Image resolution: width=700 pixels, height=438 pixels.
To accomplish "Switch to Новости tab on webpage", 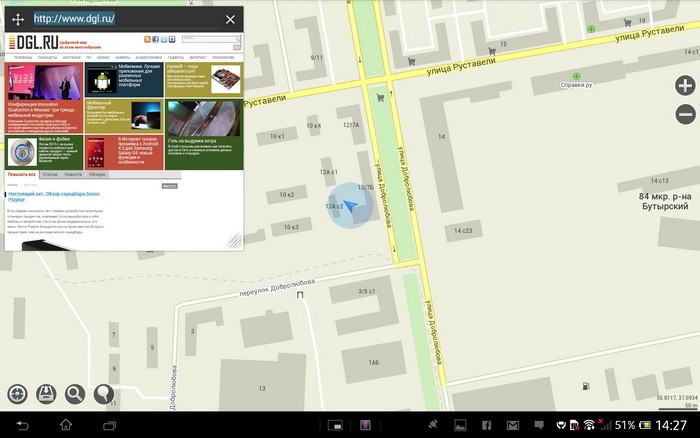I will coord(73,174).
